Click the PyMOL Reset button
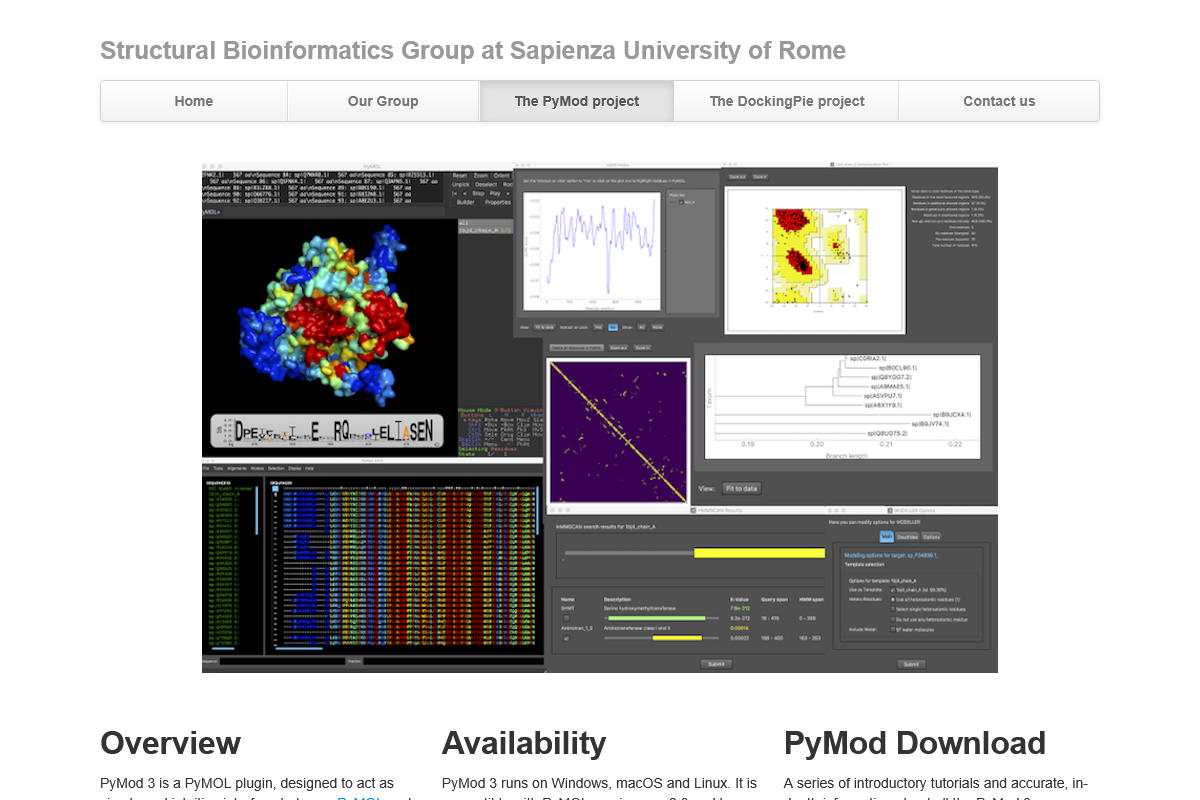 pyautogui.click(x=460, y=175)
